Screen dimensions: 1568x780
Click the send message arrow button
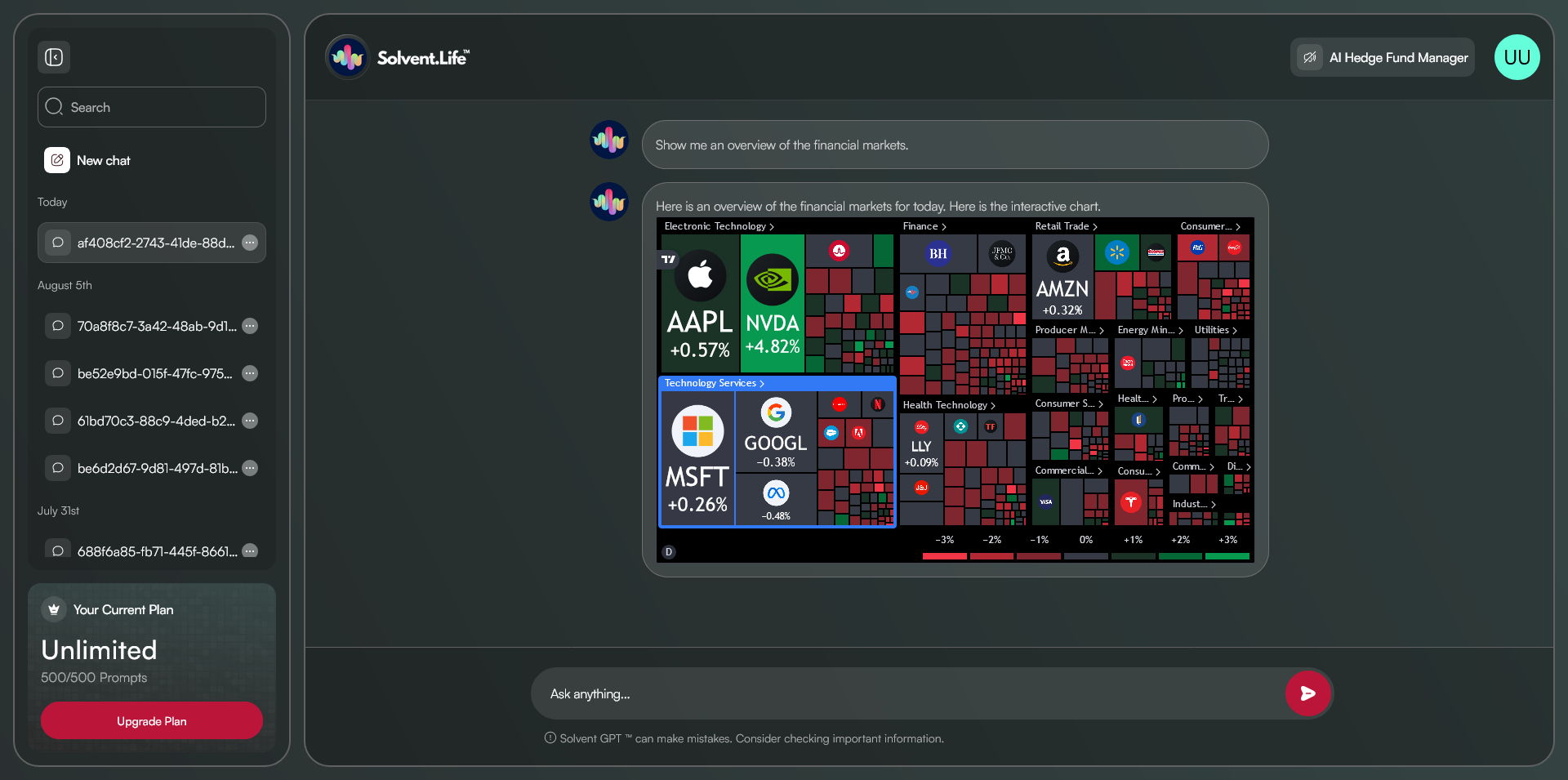[x=1307, y=693]
